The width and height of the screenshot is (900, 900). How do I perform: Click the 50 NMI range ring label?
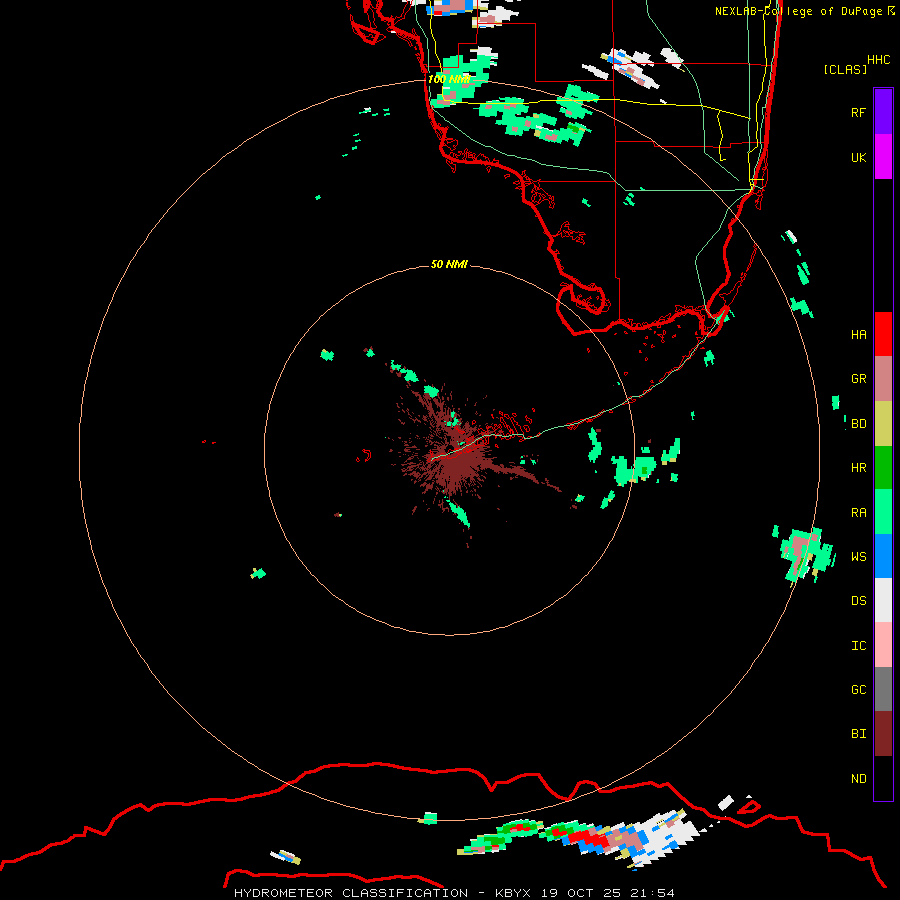pos(449,264)
